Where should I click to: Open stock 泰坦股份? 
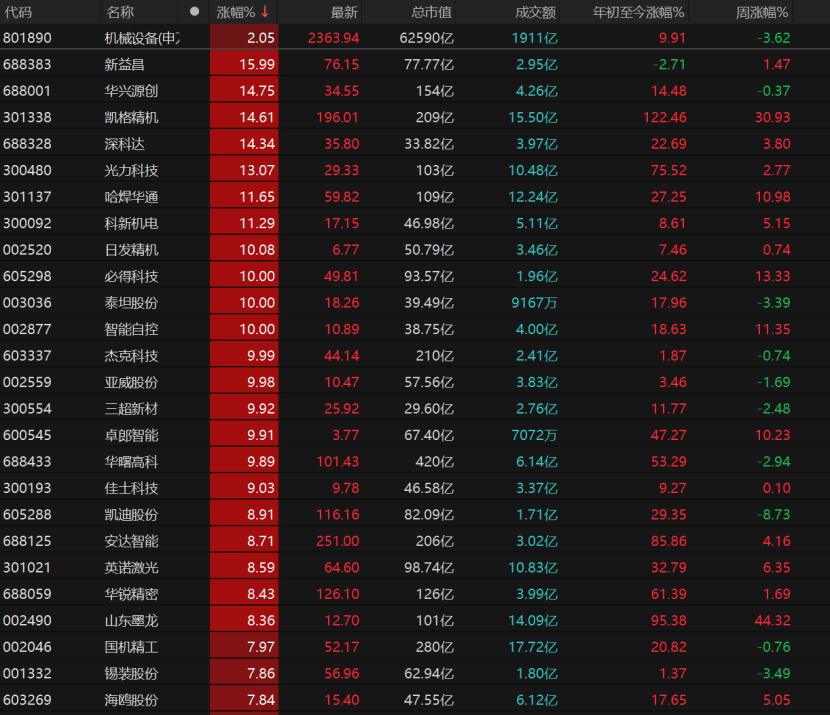click(x=131, y=303)
